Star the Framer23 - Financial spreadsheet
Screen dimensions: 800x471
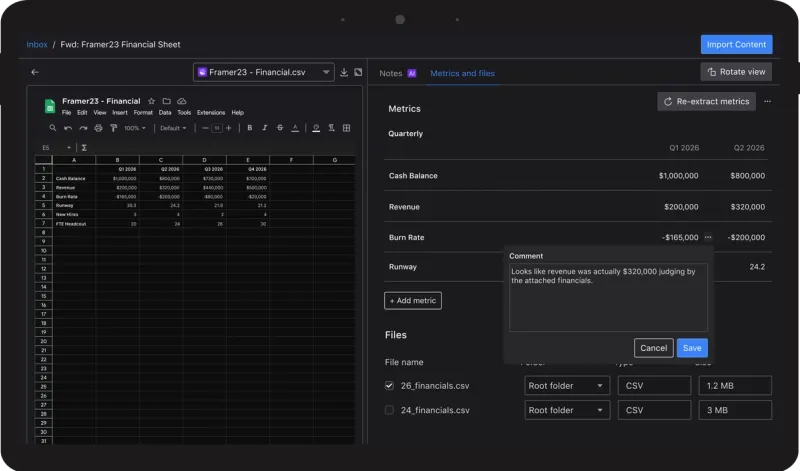pyautogui.click(x=152, y=101)
